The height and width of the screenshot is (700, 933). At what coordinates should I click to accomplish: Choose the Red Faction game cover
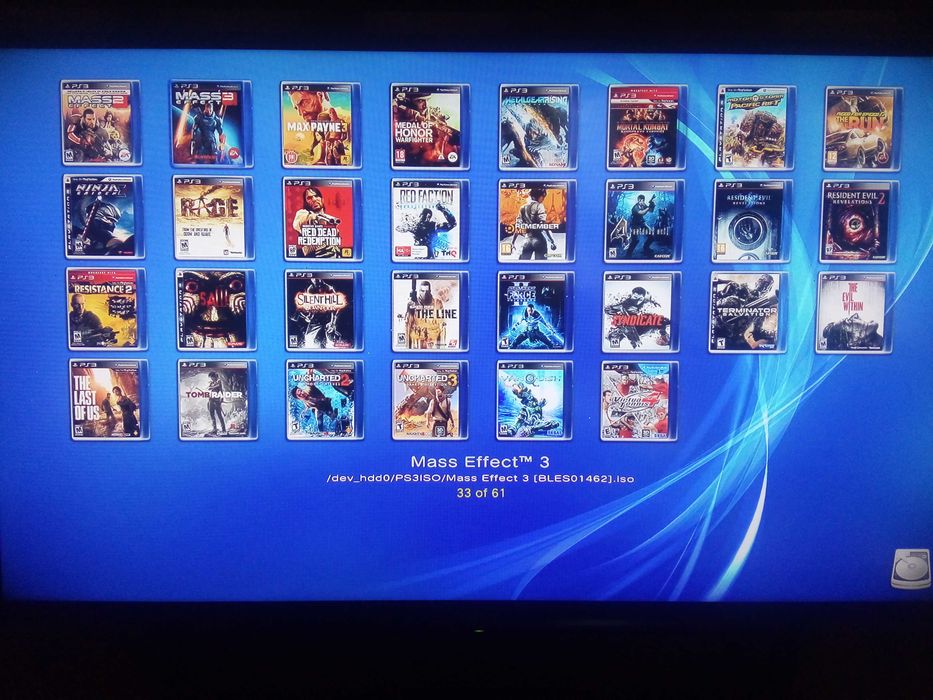[x=429, y=220]
